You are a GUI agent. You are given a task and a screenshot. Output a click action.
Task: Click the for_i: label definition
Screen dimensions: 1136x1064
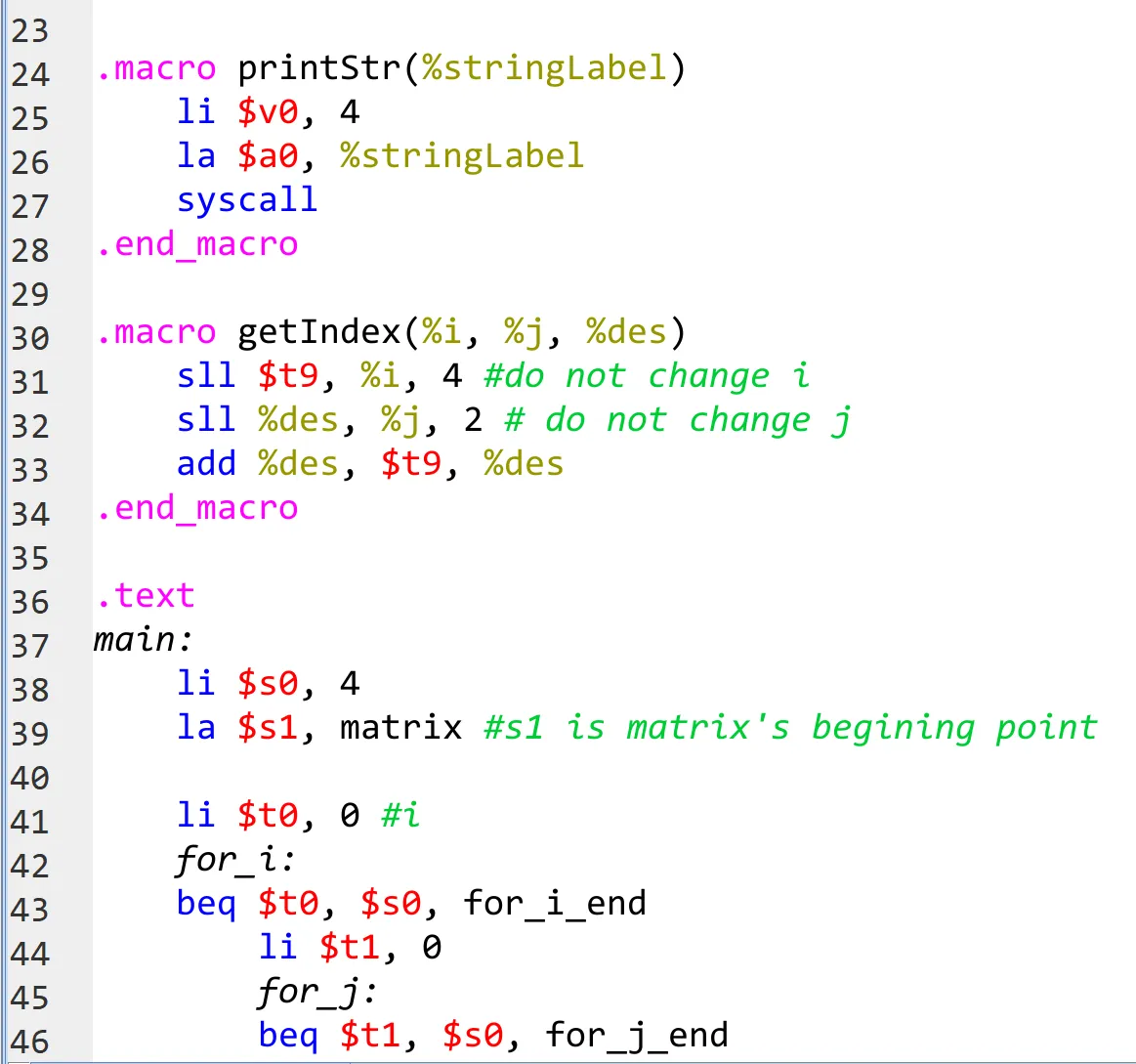click(236, 860)
